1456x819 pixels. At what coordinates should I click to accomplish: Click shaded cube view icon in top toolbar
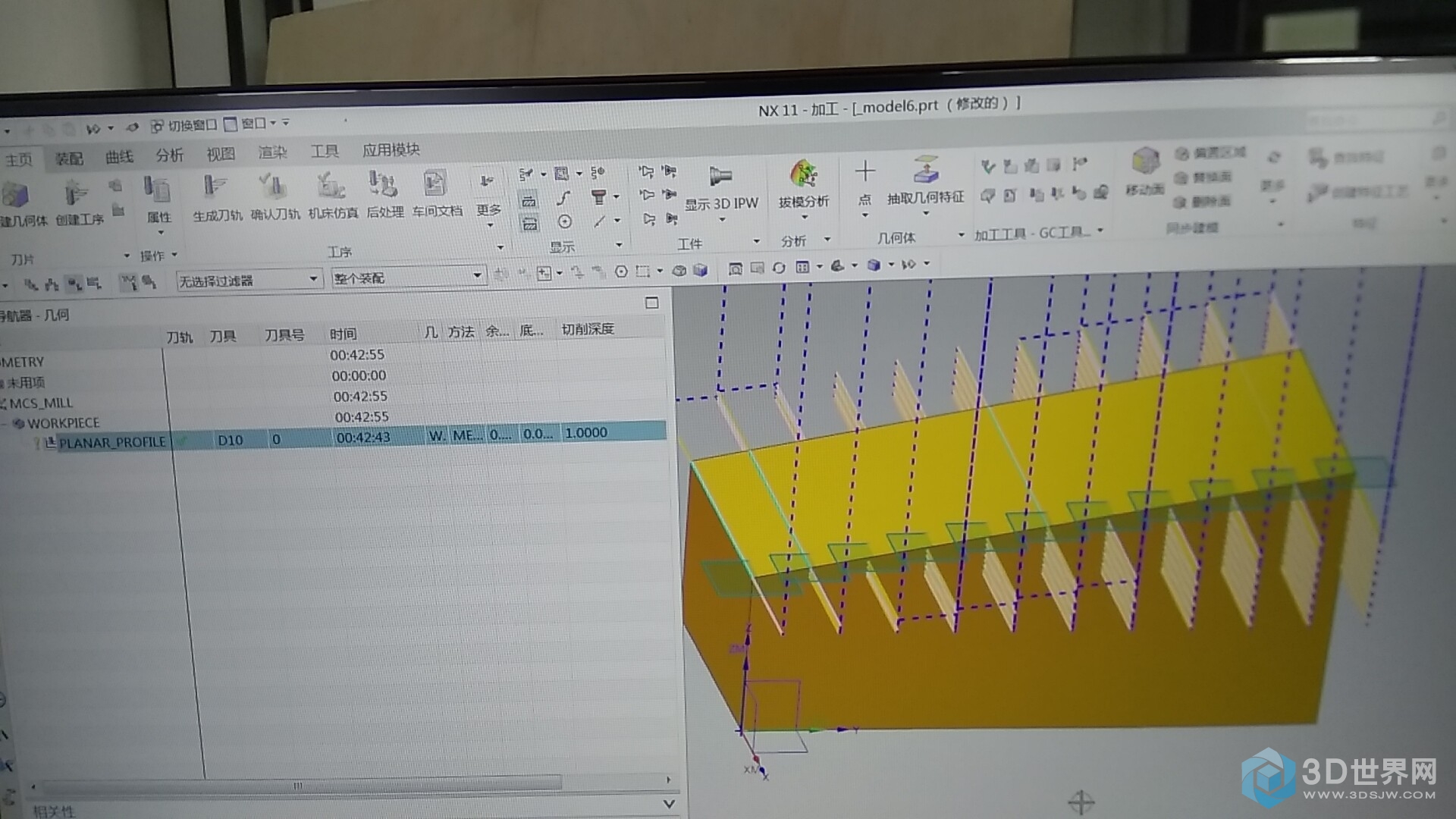click(x=700, y=270)
